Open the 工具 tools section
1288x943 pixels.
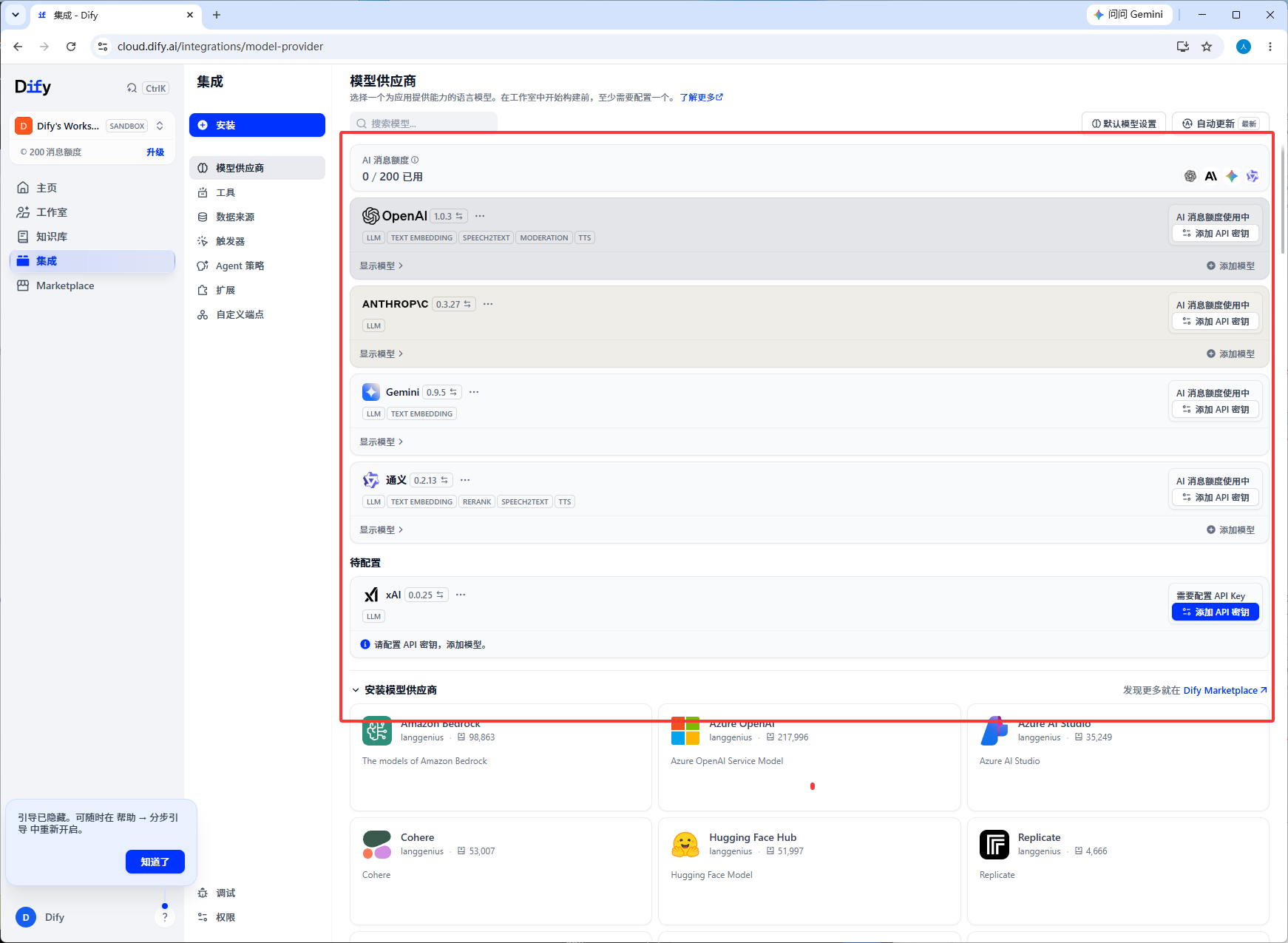(x=257, y=192)
